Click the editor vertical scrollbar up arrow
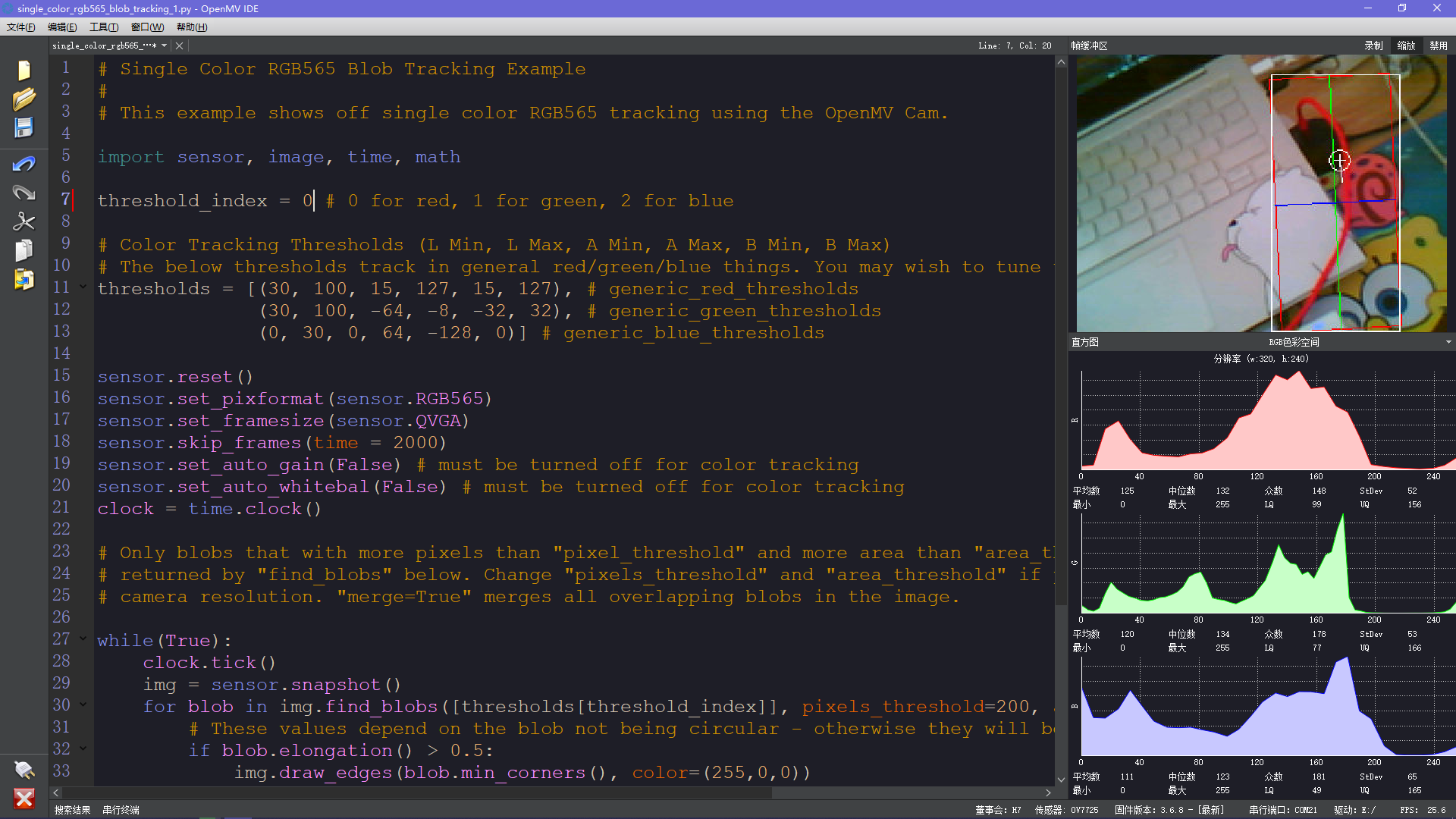Screen dimensions: 1456x819 [x=1061, y=62]
